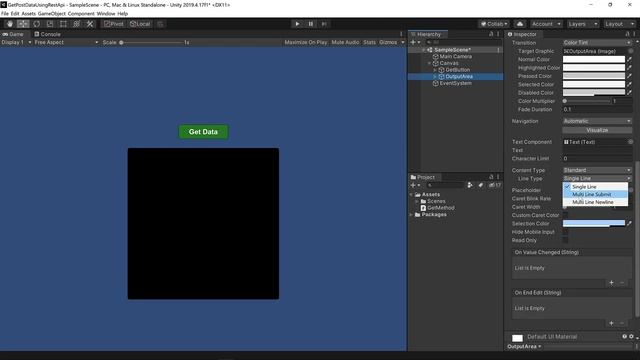The height and width of the screenshot is (360, 640).
Task: Open the Free Aspect dropdown
Action: (x=66, y=42)
